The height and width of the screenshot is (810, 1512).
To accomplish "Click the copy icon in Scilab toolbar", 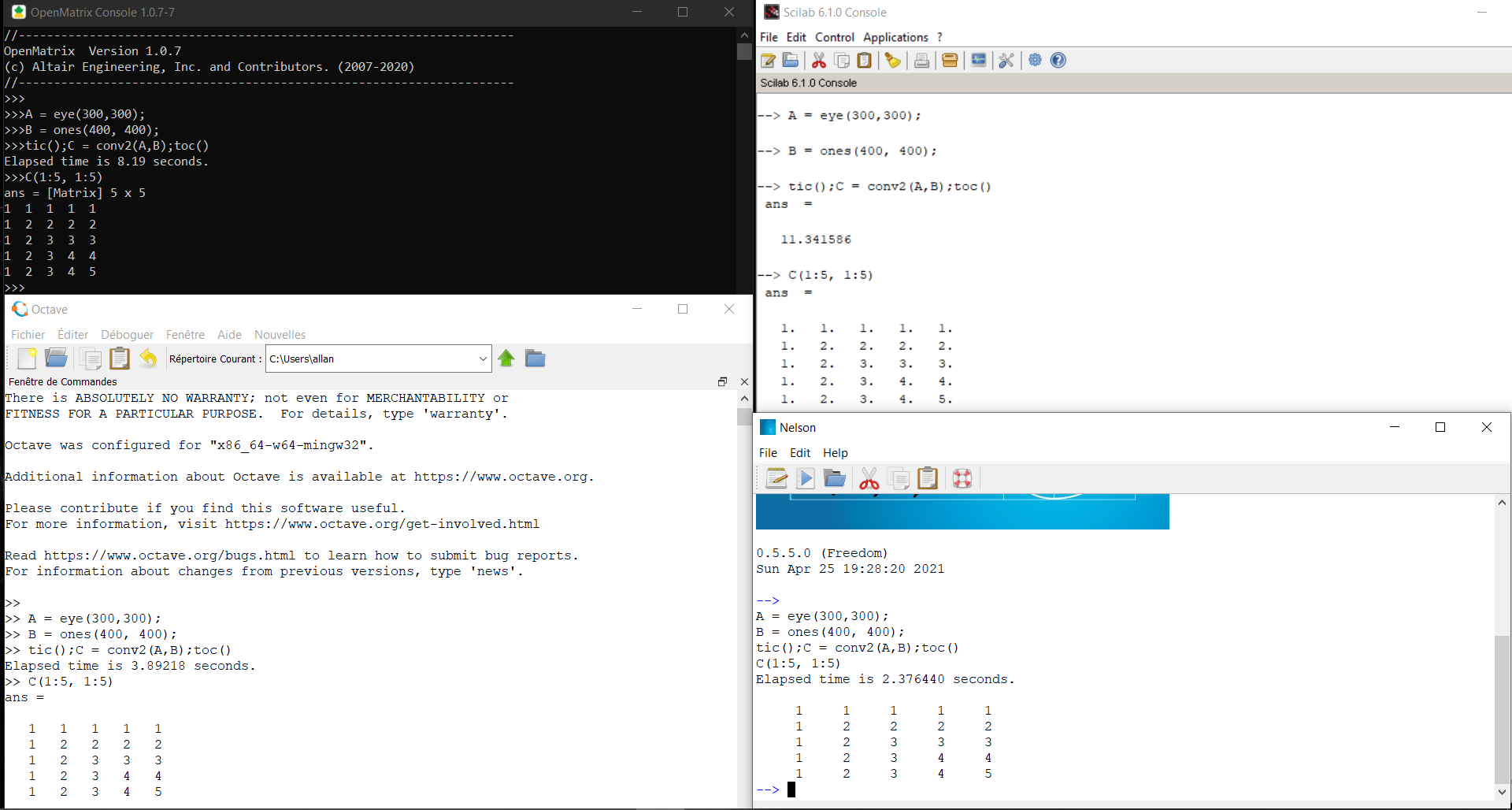I will tap(842, 61).
